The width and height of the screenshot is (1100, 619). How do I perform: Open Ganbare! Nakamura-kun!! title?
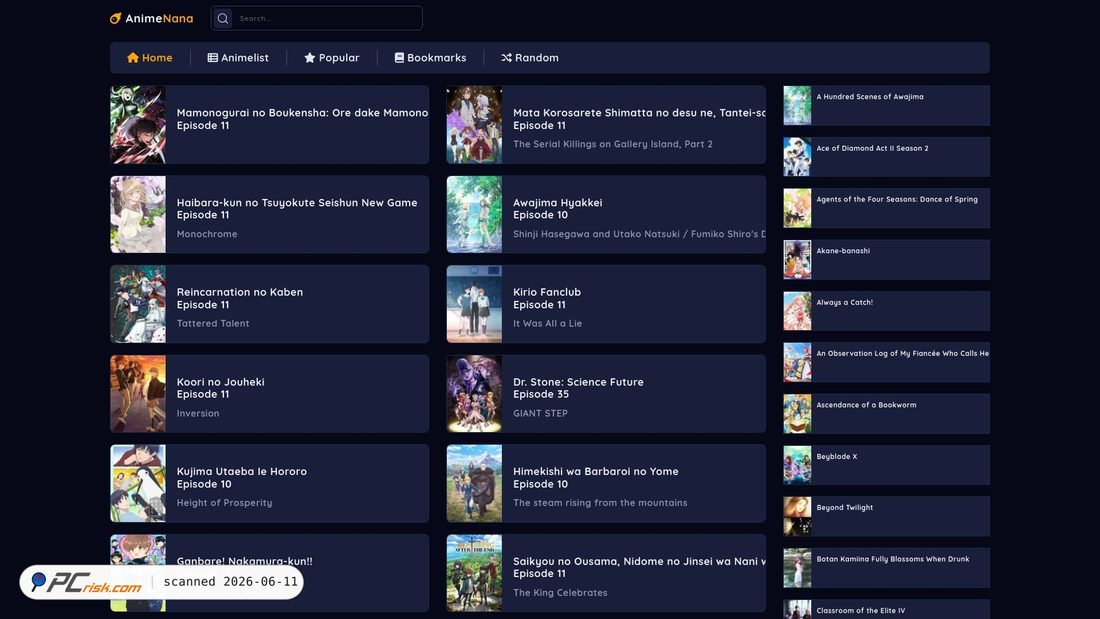coord(245,561)
